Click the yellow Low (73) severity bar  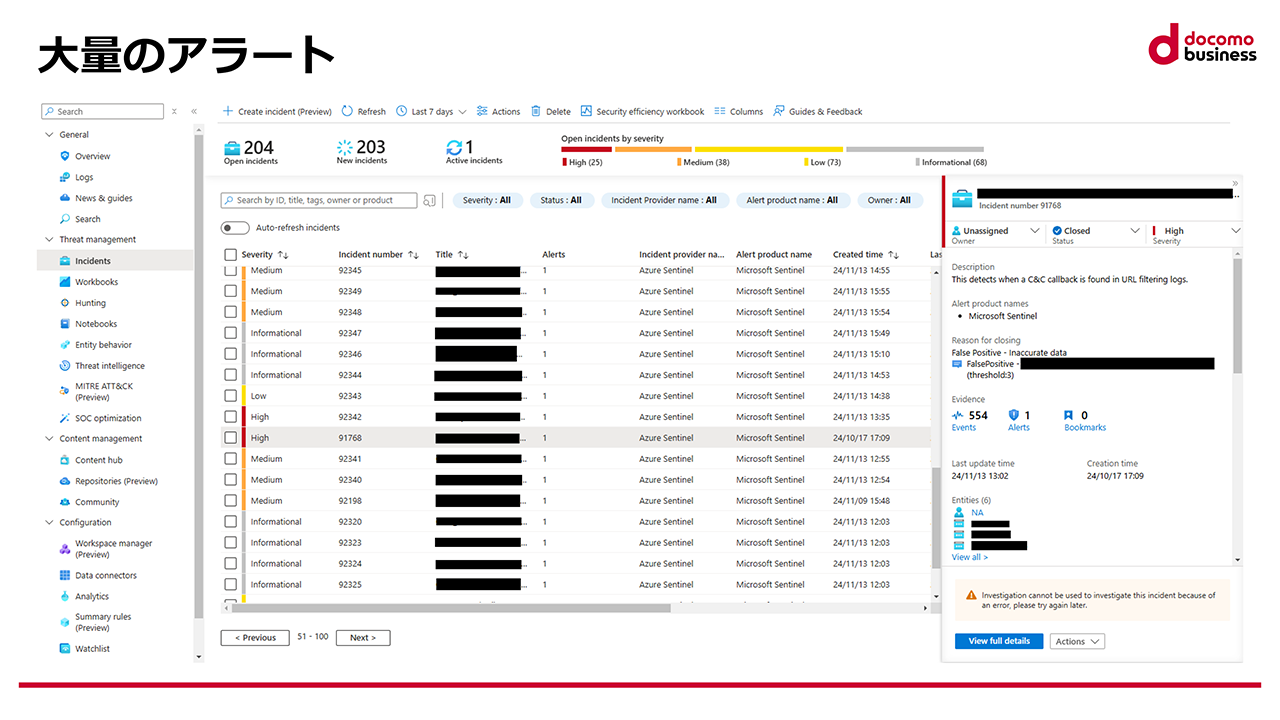[x=769, y=150]
